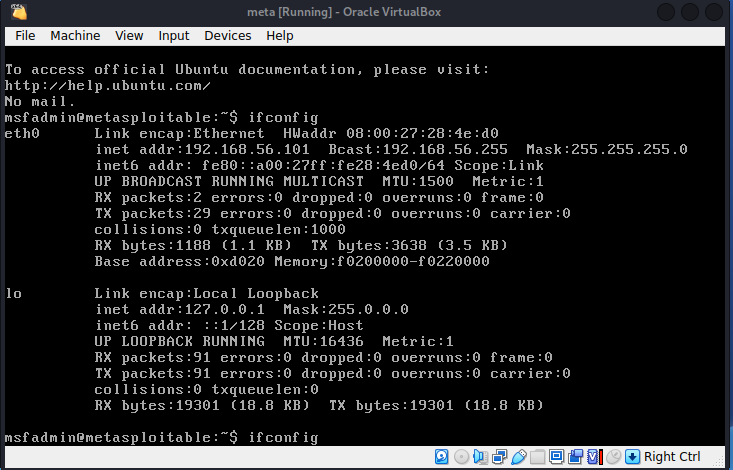This screenshot has width=733, height=470.
Task: Click the Right Ctrl host key label
Action: point(672,456)
